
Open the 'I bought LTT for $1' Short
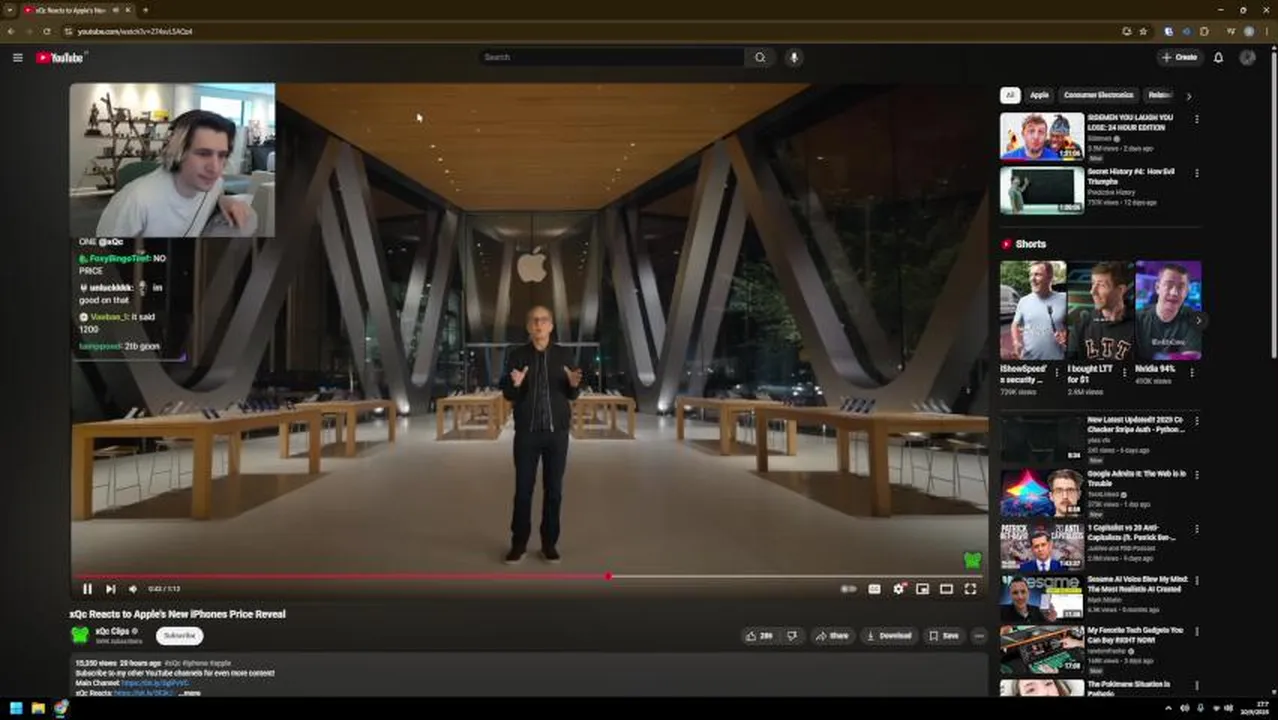coord(1100,310)
